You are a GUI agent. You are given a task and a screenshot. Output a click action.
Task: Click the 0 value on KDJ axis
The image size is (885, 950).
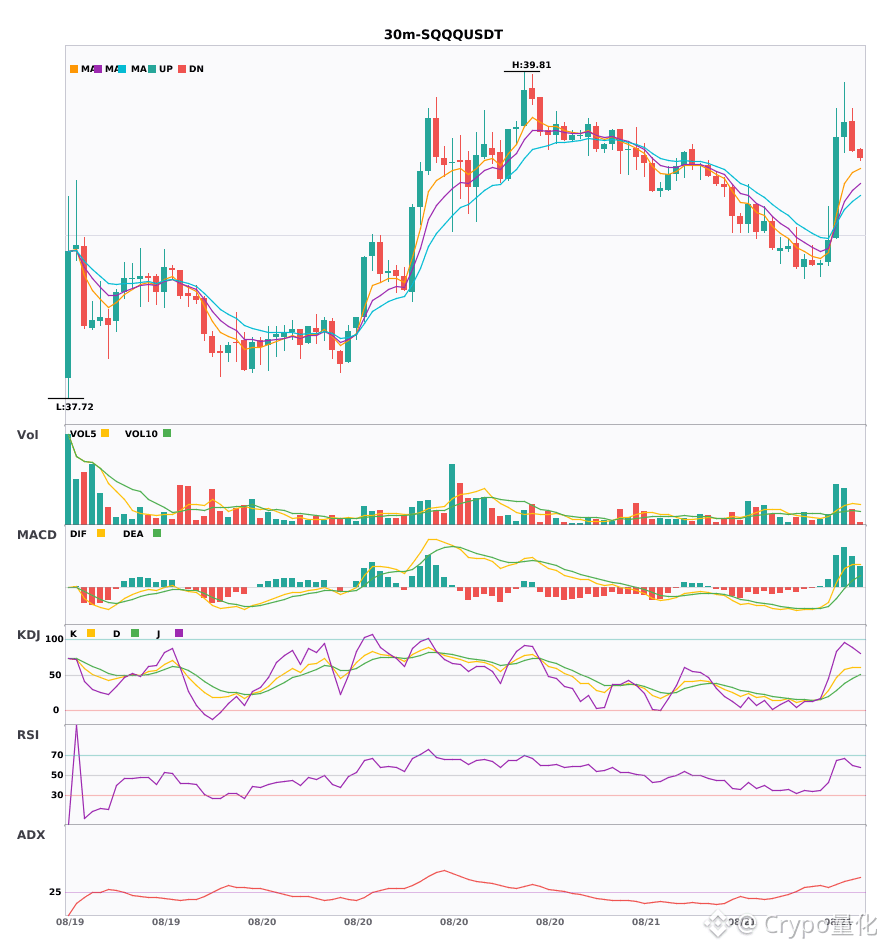[56, 710]
